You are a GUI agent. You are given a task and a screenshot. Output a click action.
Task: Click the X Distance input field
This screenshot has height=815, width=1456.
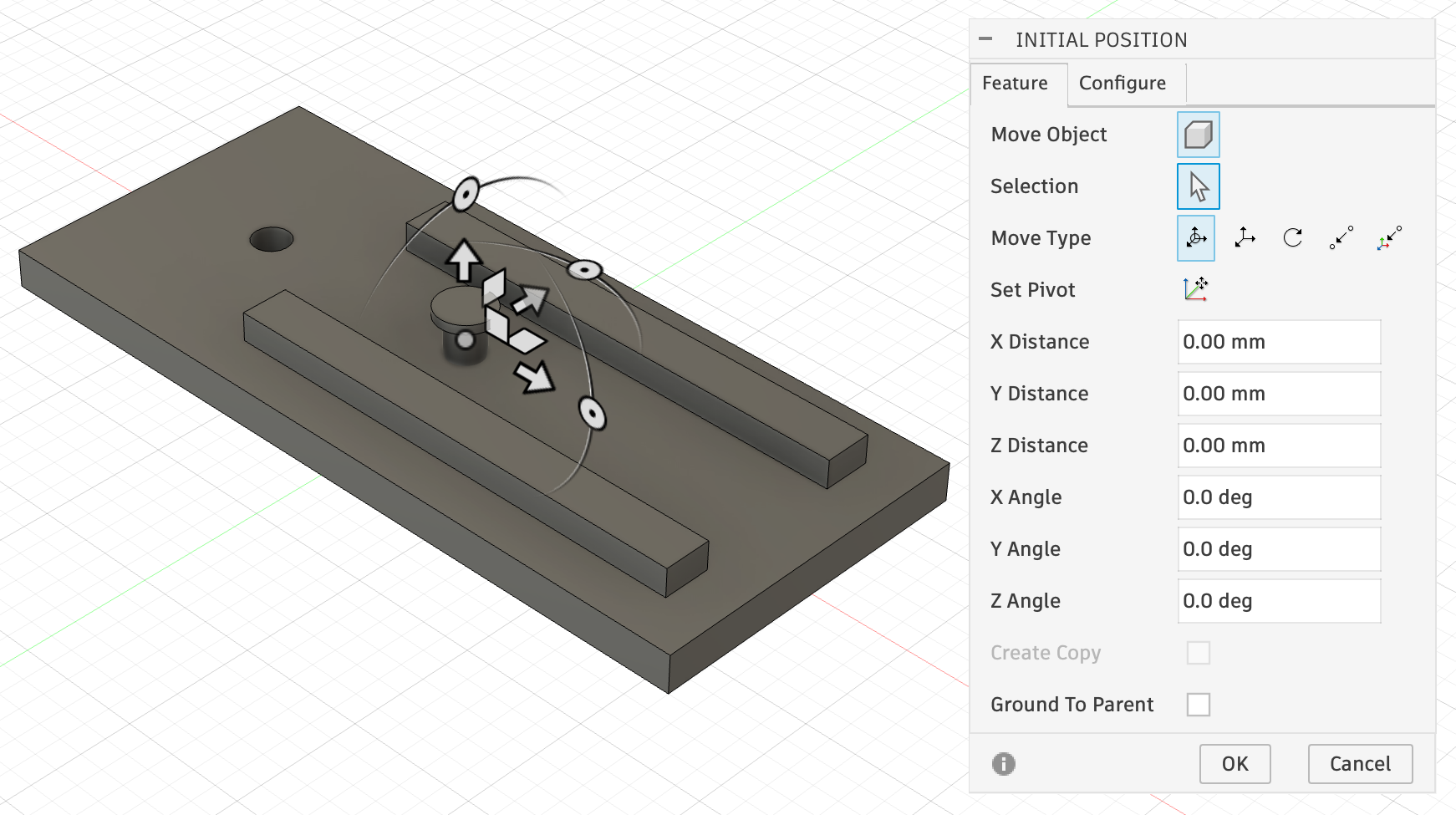coord(1279,342)
